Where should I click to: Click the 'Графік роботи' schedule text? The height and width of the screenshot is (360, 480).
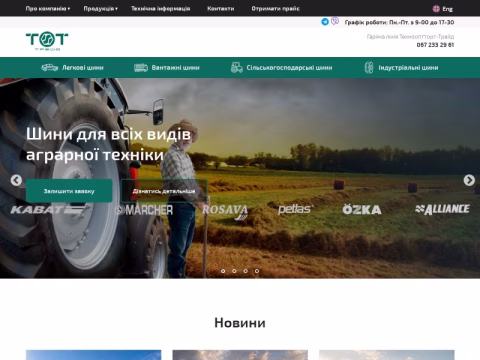399,22
